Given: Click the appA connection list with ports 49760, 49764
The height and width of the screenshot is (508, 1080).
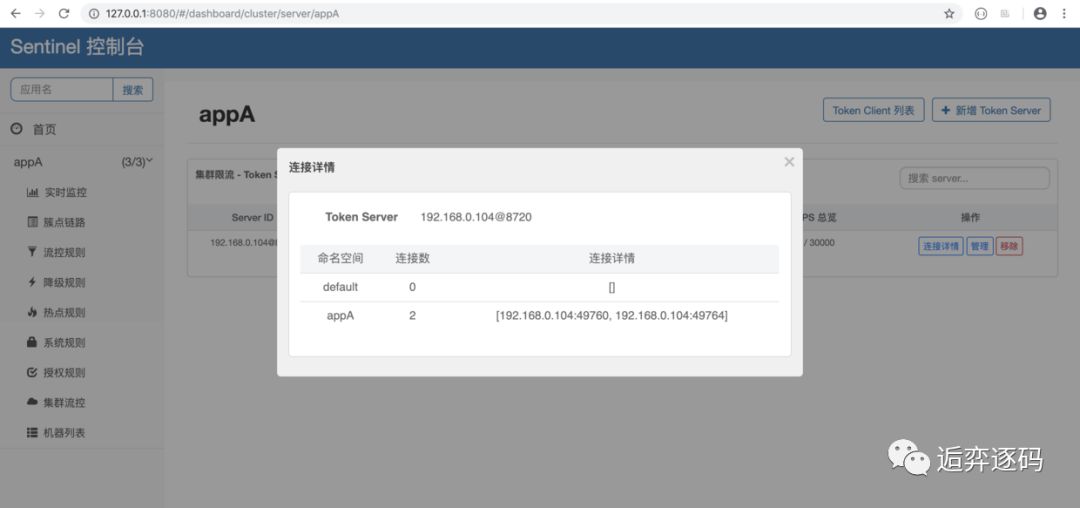Looking at the screenshot, I should [612, 316].
